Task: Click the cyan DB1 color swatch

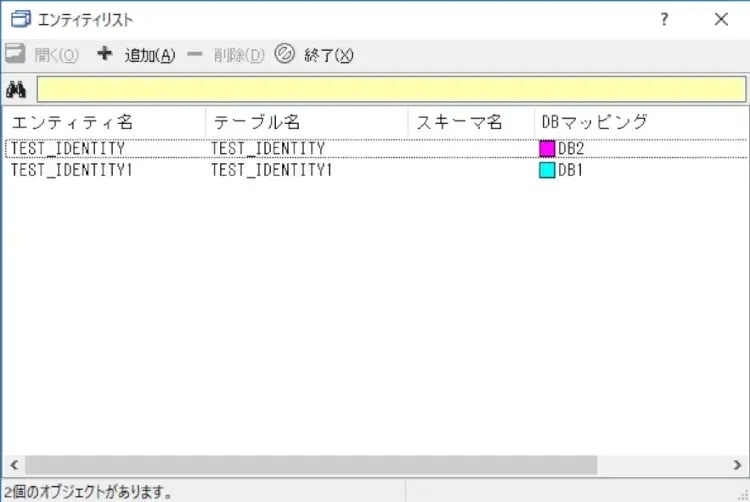Action: 547,170
